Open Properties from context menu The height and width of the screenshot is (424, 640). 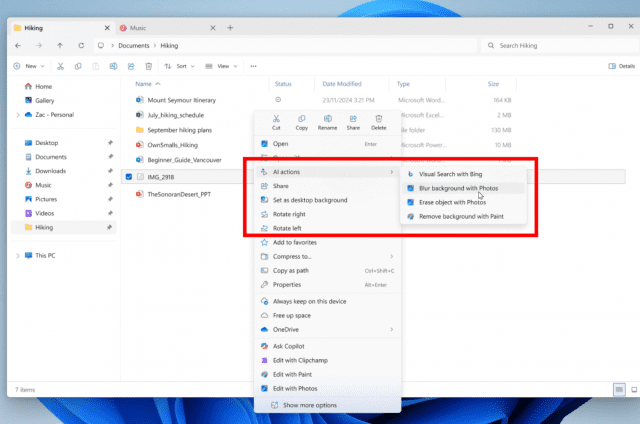[327, 284]
